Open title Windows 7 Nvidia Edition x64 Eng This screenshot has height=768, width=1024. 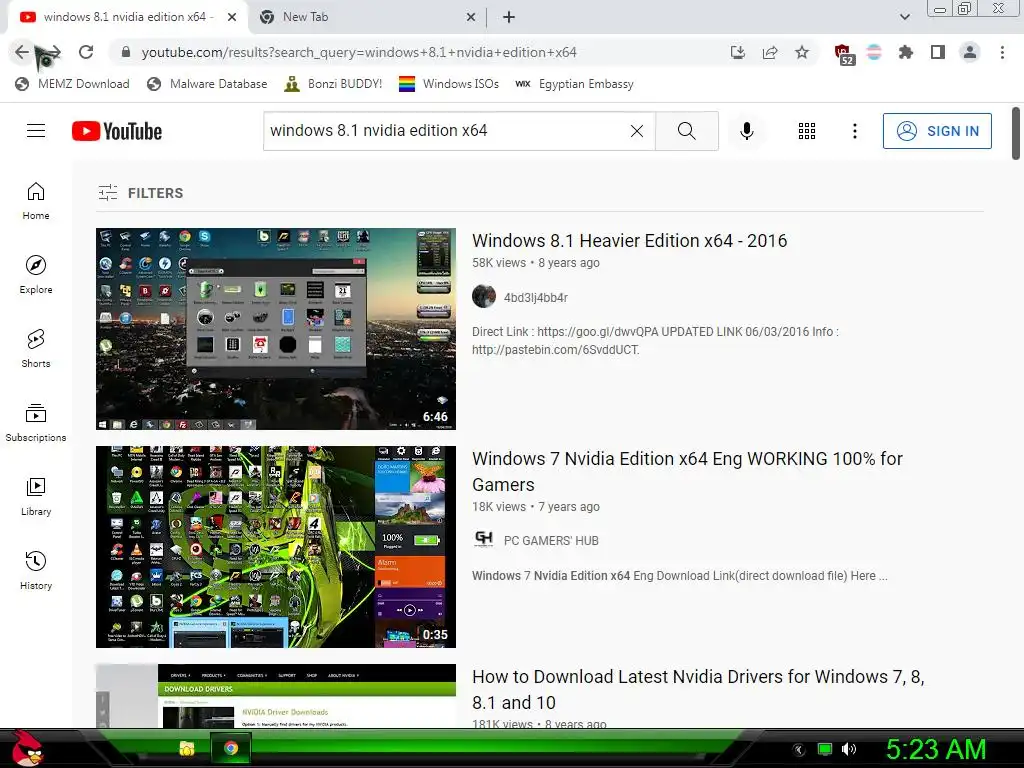coord(687,472)
